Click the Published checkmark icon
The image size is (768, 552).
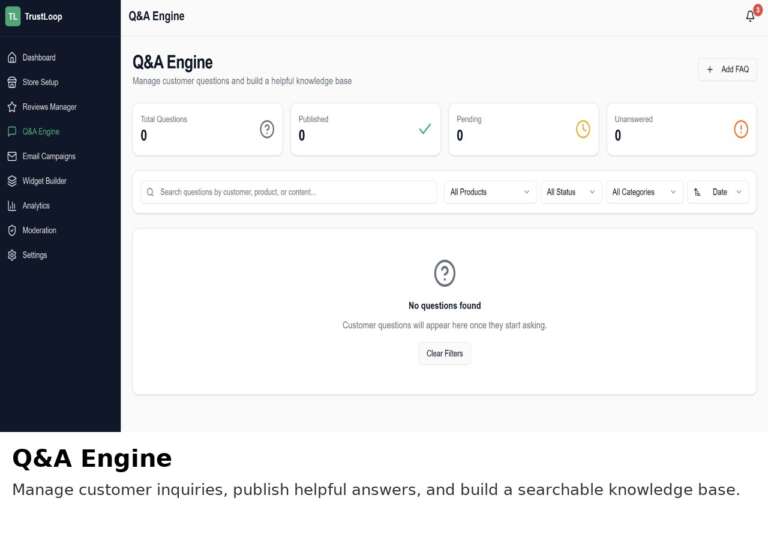tap(425, 129)
